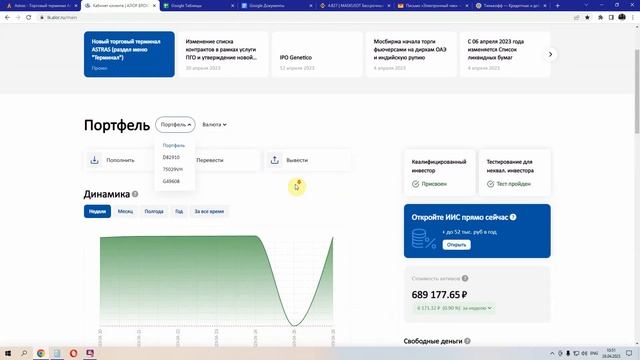The width and height of the screenshot is (640, 360).
Task: Click the page vertical scrollbar
Action: [x=637, y=92]
